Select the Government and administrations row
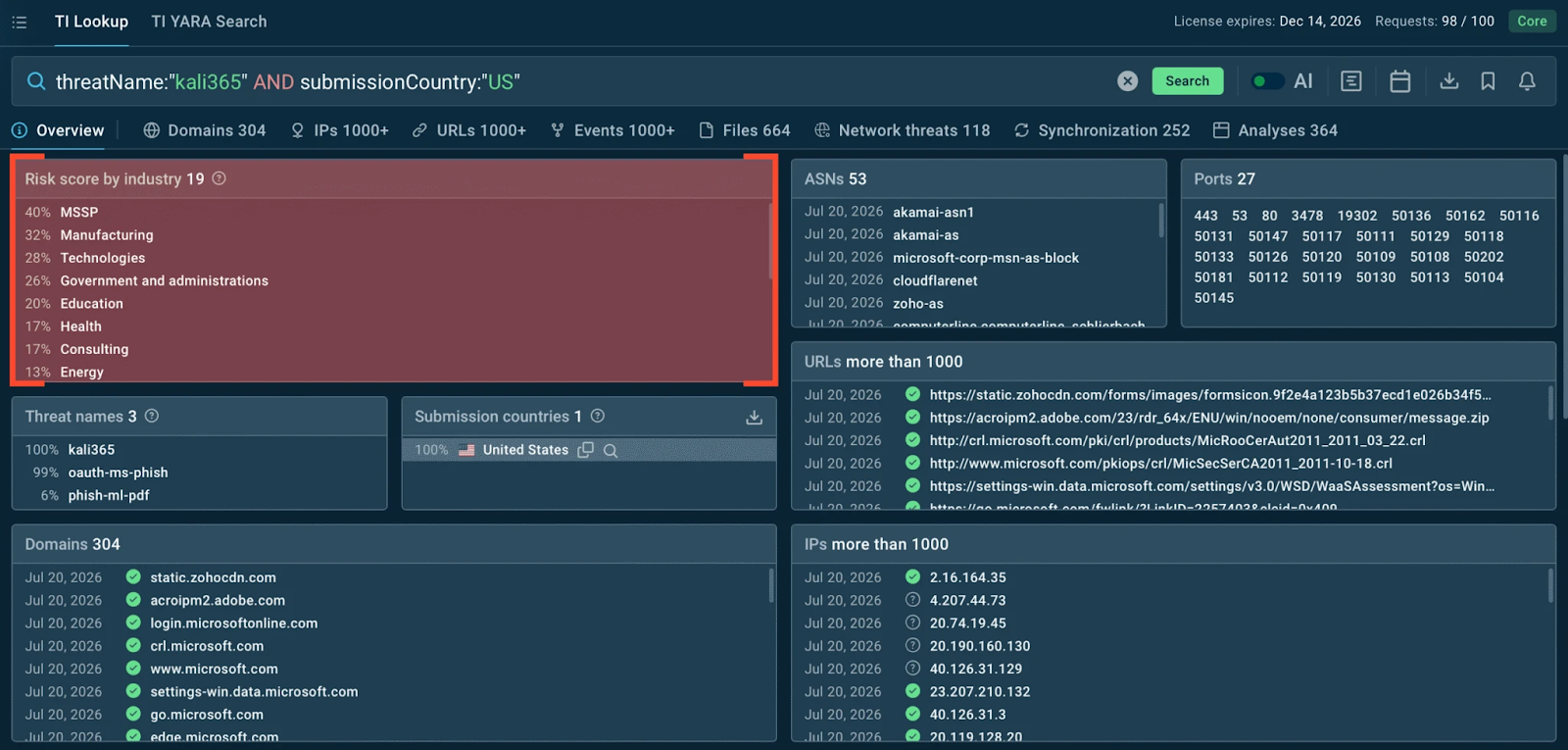Image resolution: width=1568 pixels, height=750 pixels. [392, 280]
